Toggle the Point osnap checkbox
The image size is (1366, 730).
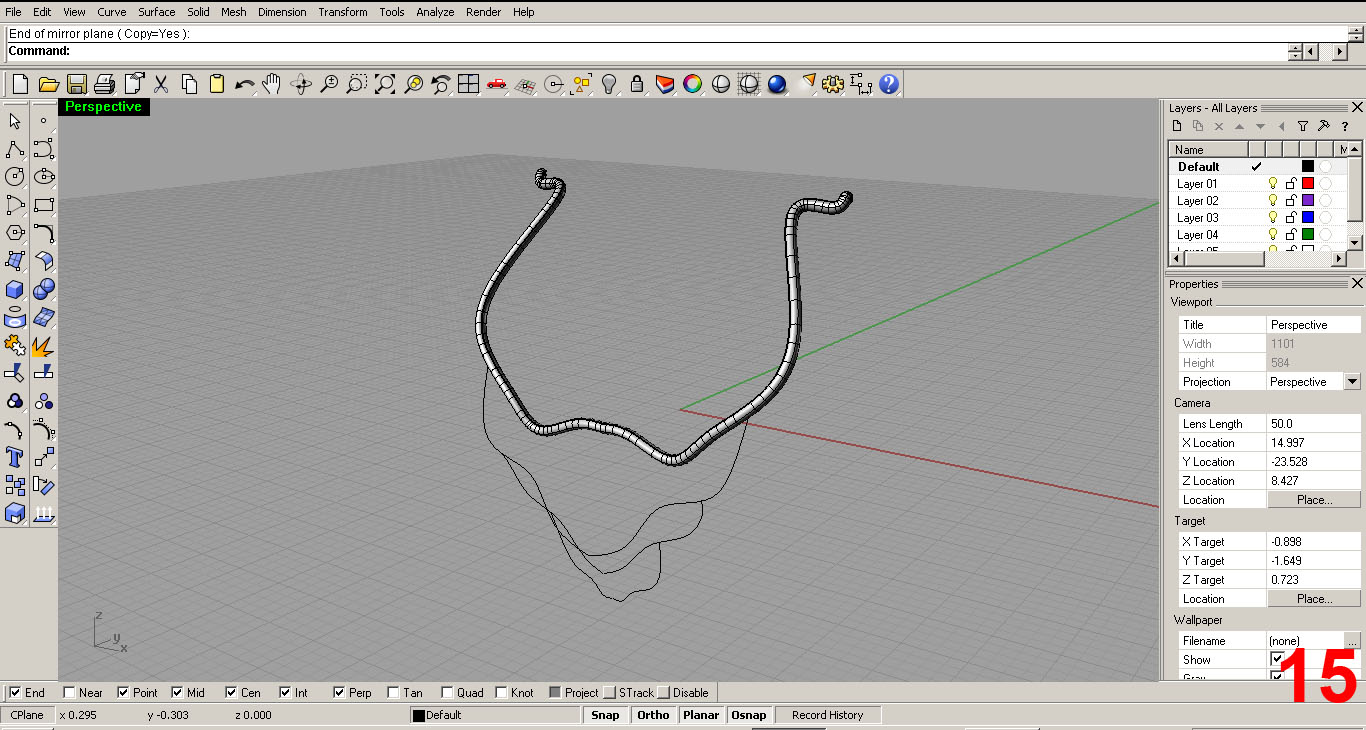point(123,692)
